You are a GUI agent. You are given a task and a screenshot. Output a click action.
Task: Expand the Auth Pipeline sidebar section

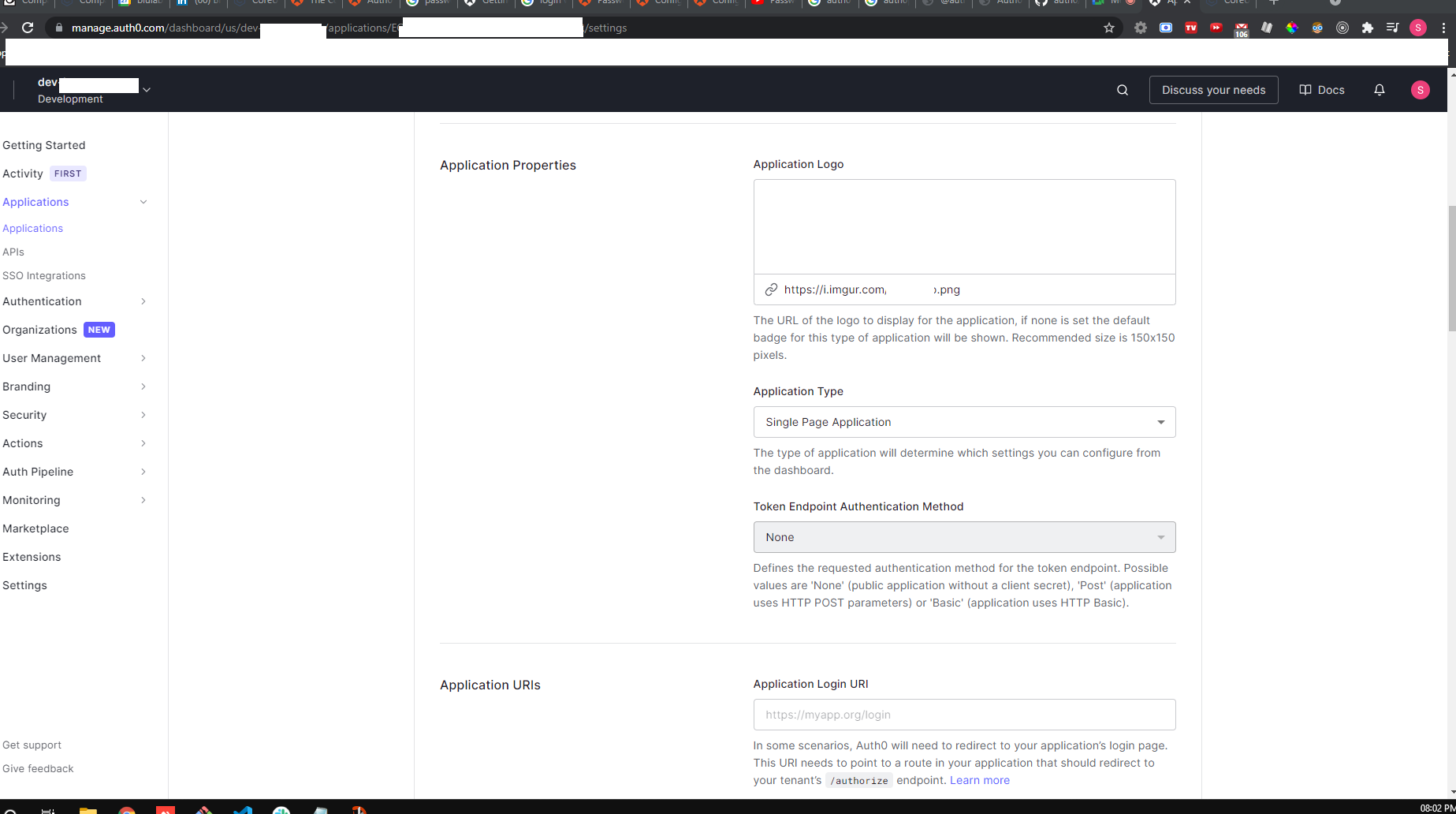click(x=143, y=472)
